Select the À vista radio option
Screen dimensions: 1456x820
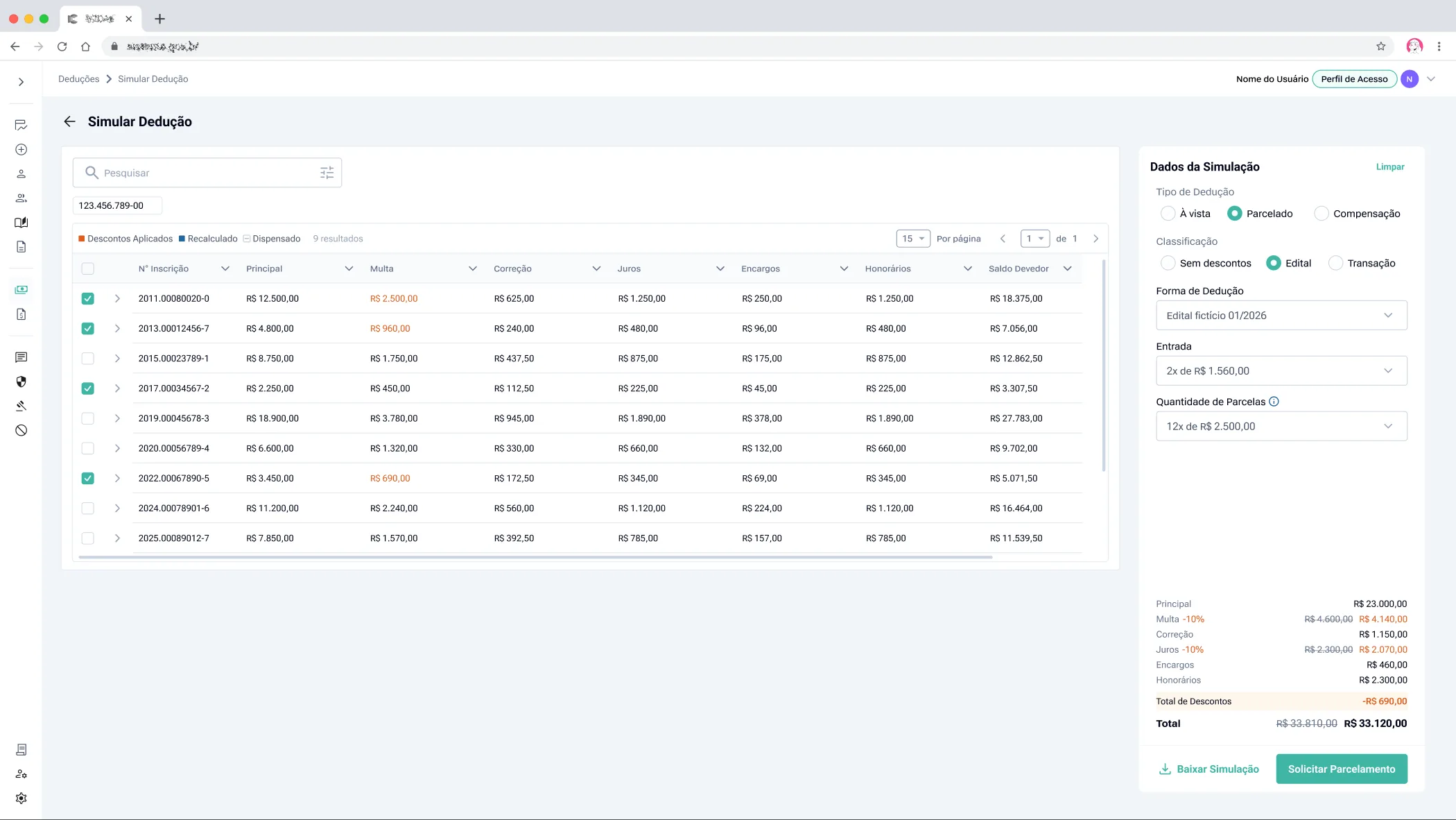pyautogui.click(x=1168, y=214)
